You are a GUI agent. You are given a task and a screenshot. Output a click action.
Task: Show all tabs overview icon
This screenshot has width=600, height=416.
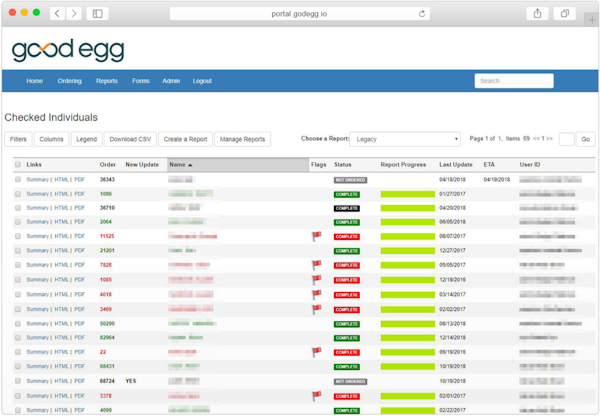point(565,14)
